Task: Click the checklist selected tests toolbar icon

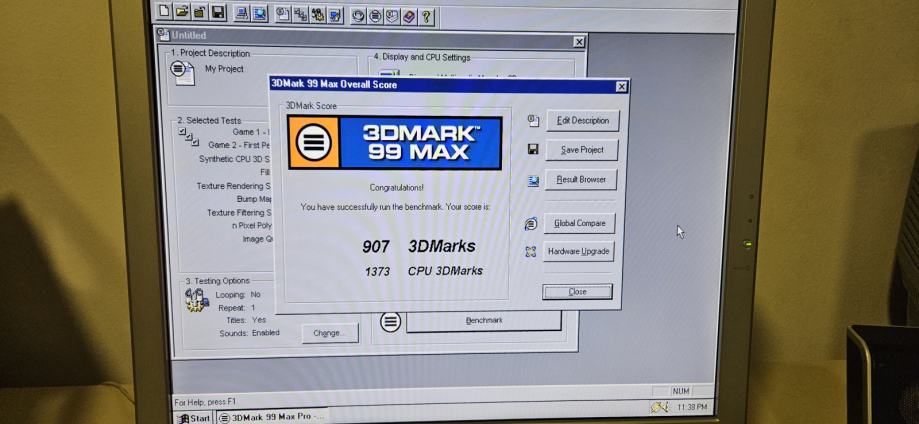Action: [x=301, y=15]
